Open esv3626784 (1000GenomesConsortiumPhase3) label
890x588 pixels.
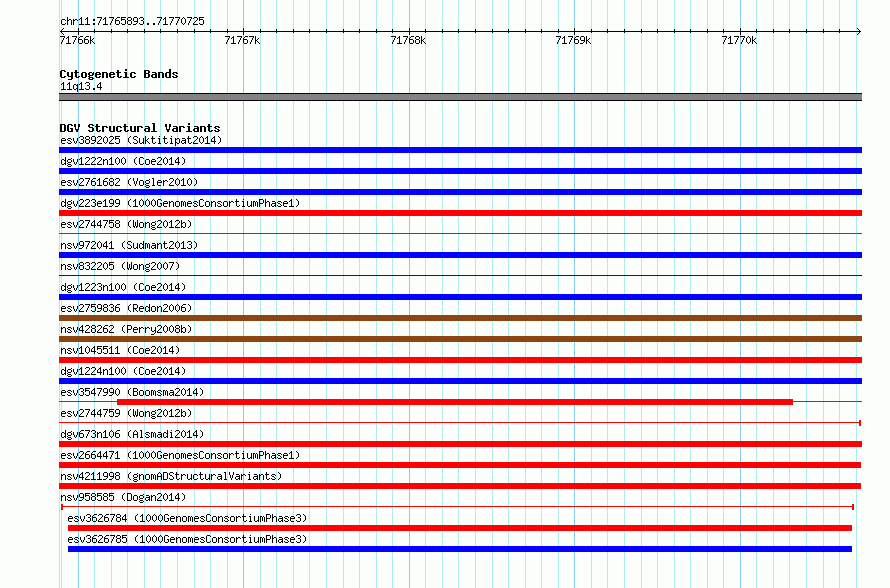(x=187, y=518)
